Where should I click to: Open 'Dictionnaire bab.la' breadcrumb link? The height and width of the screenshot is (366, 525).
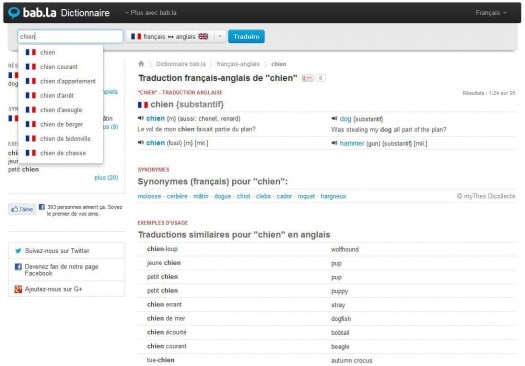(x=181, y=64)
